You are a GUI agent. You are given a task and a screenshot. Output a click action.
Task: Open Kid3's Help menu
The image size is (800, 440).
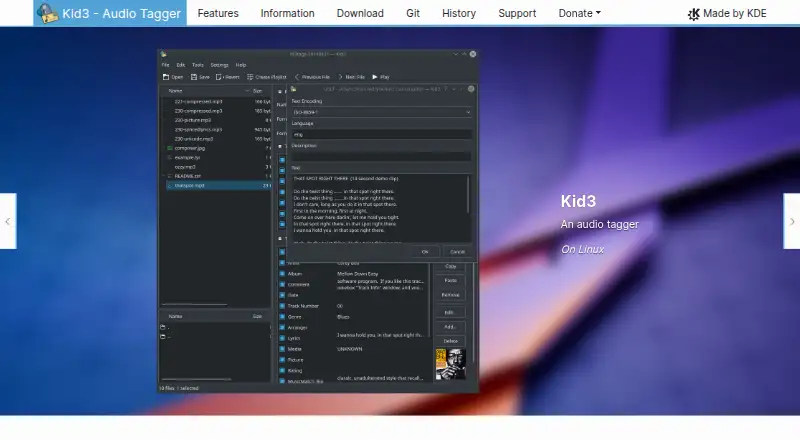[241, 65]
